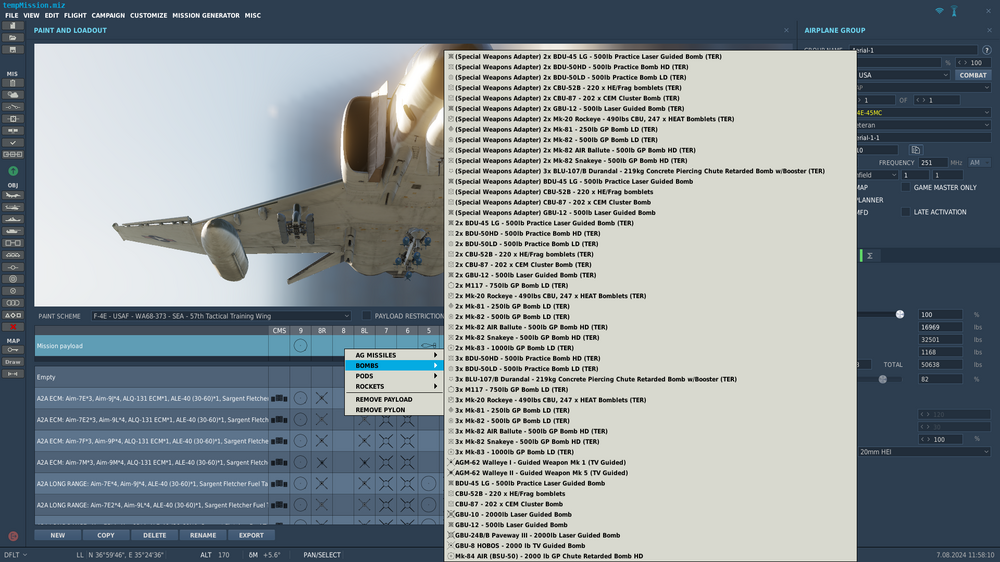
Task: Click the stepper arrows beside 100 percent
Action: click(925, 440)
